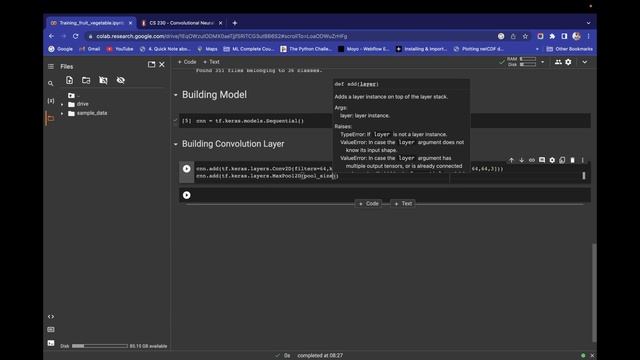Viewport: 640px width, 360px height.
Task: Reload the Colab page
Action: 76,36
